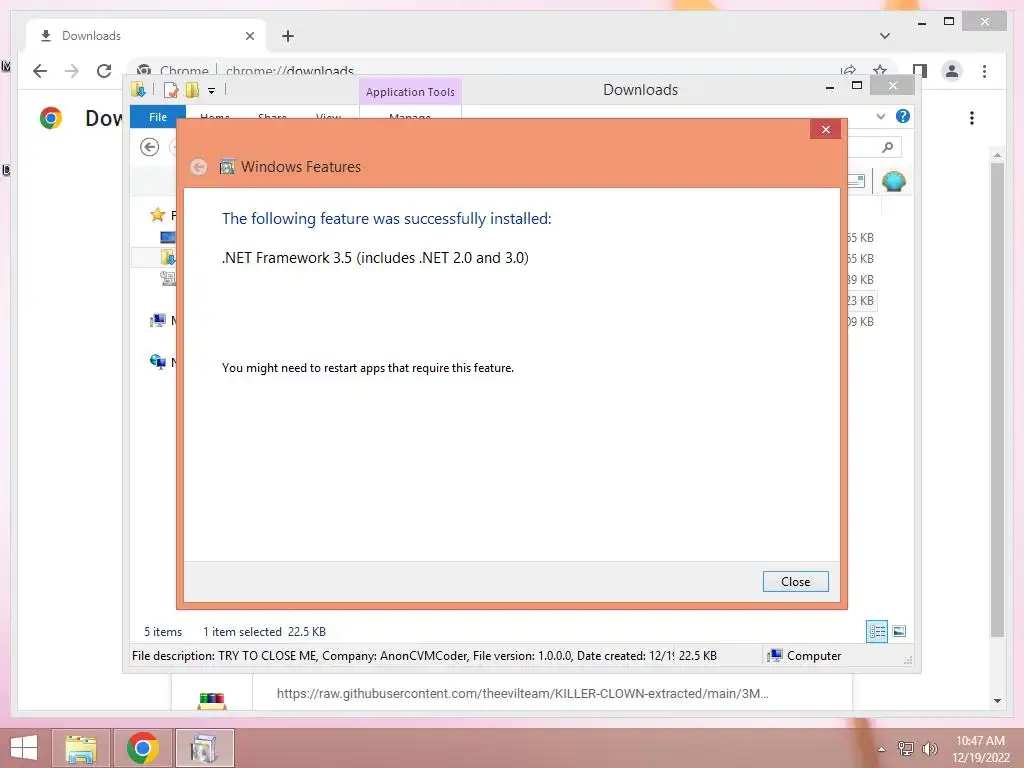The image size is (1024, 768).
Task: Bookmark this page with the star icon
Action: [880, 71]
